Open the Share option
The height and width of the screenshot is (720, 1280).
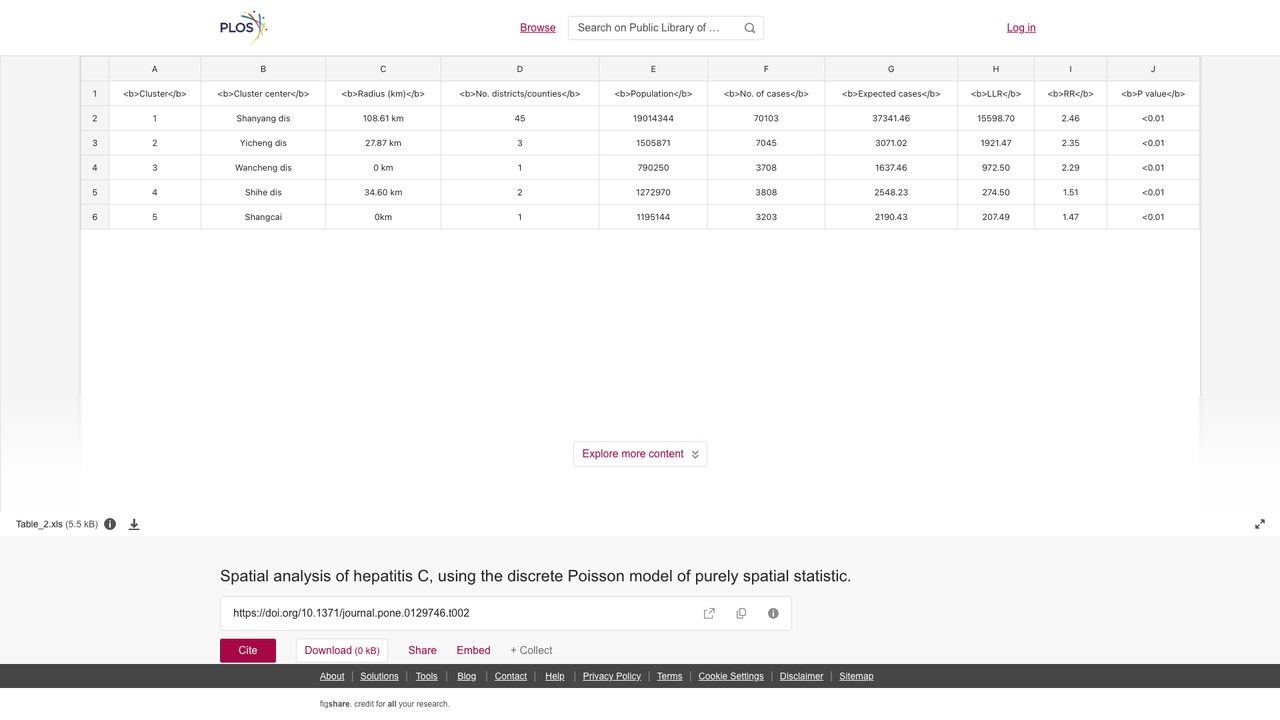coord(422,650)
